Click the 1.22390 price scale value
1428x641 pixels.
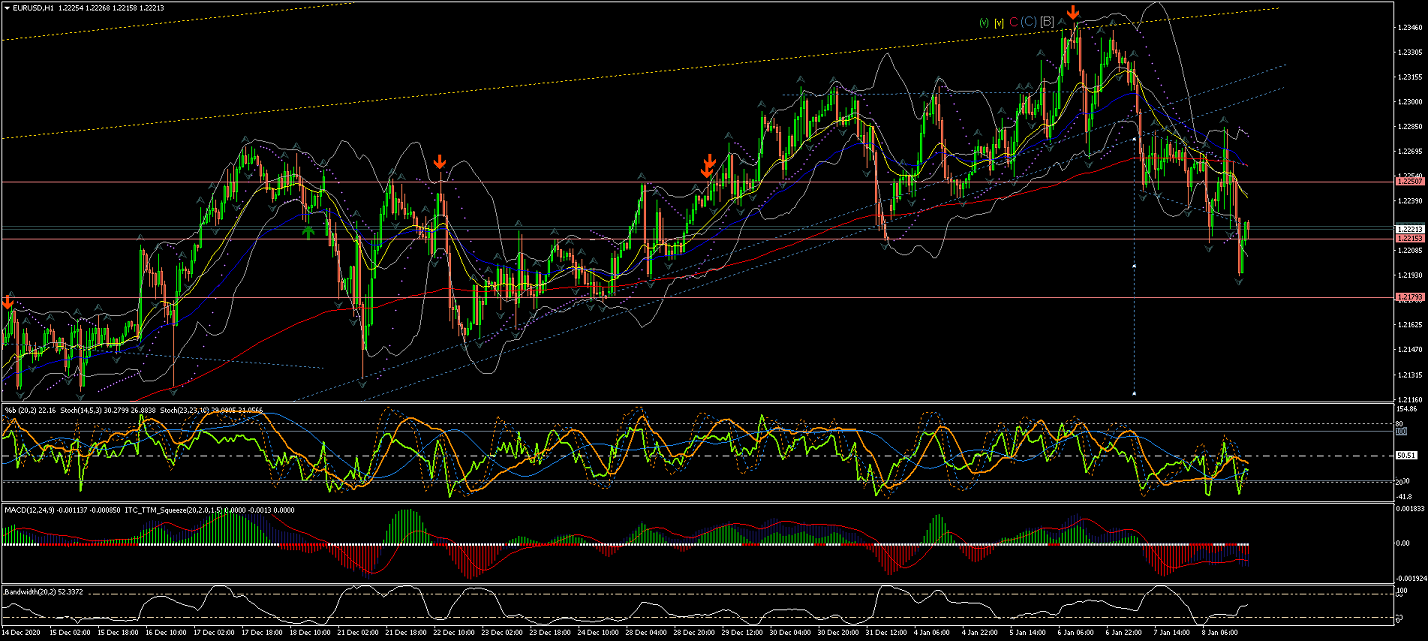point(1410,201)
